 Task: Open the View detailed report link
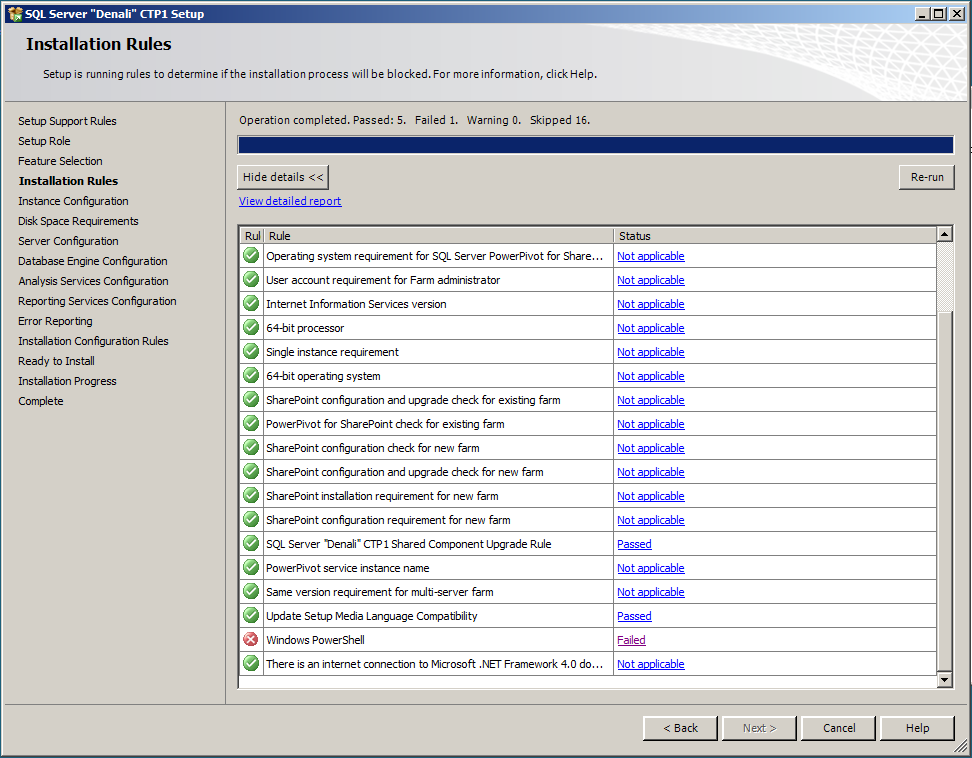pos(289,200)
